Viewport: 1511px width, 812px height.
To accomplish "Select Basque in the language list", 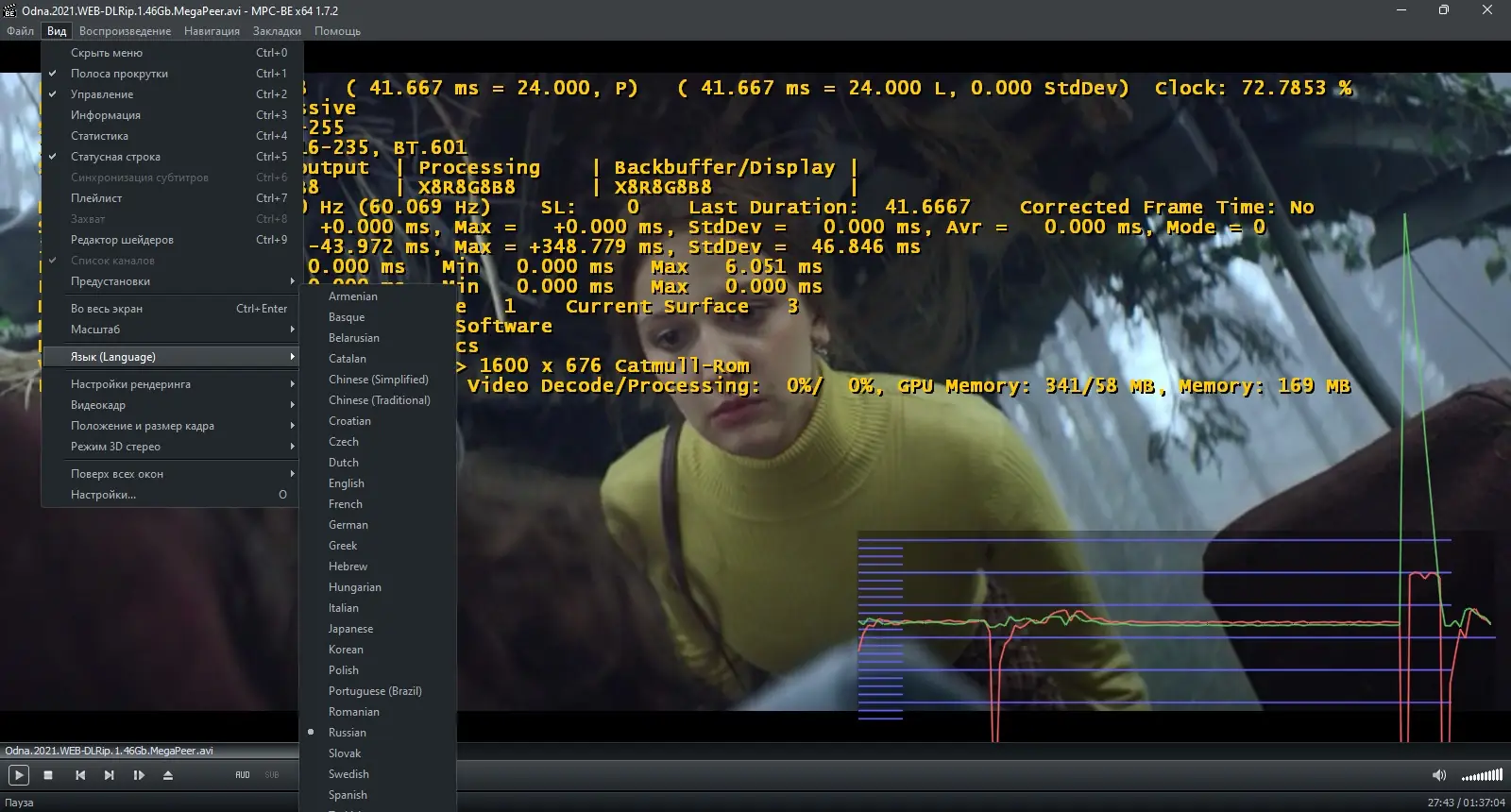I will point(378,317).
